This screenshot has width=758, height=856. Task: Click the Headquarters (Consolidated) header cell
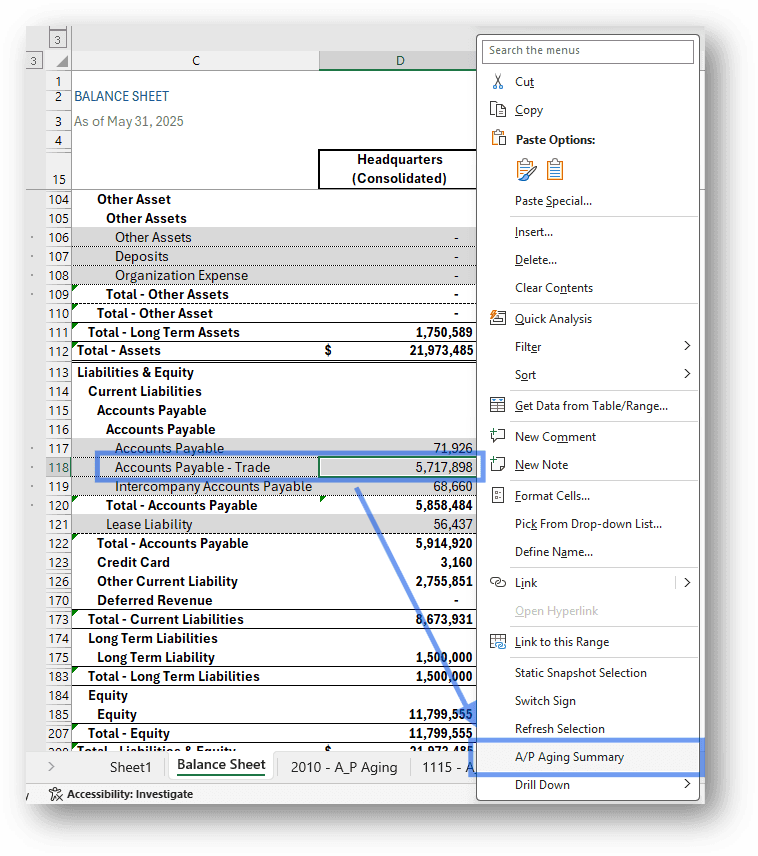coord(398,169)
